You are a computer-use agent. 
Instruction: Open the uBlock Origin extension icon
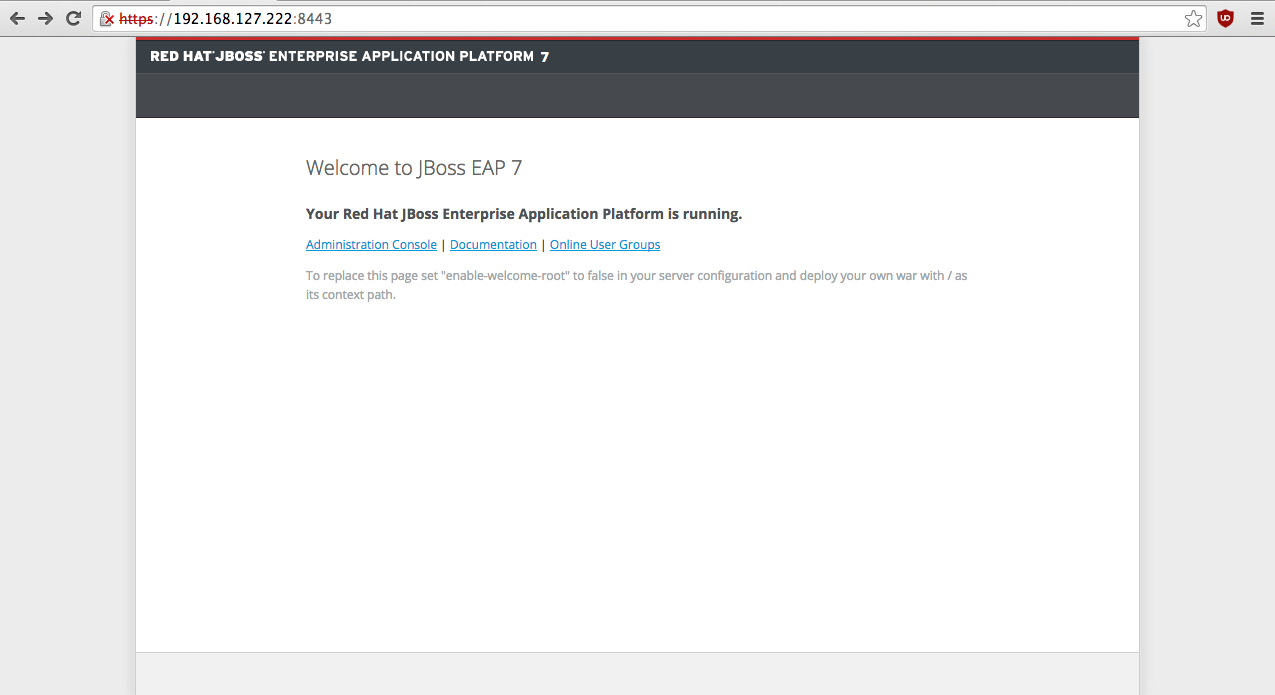(1225, 18)
